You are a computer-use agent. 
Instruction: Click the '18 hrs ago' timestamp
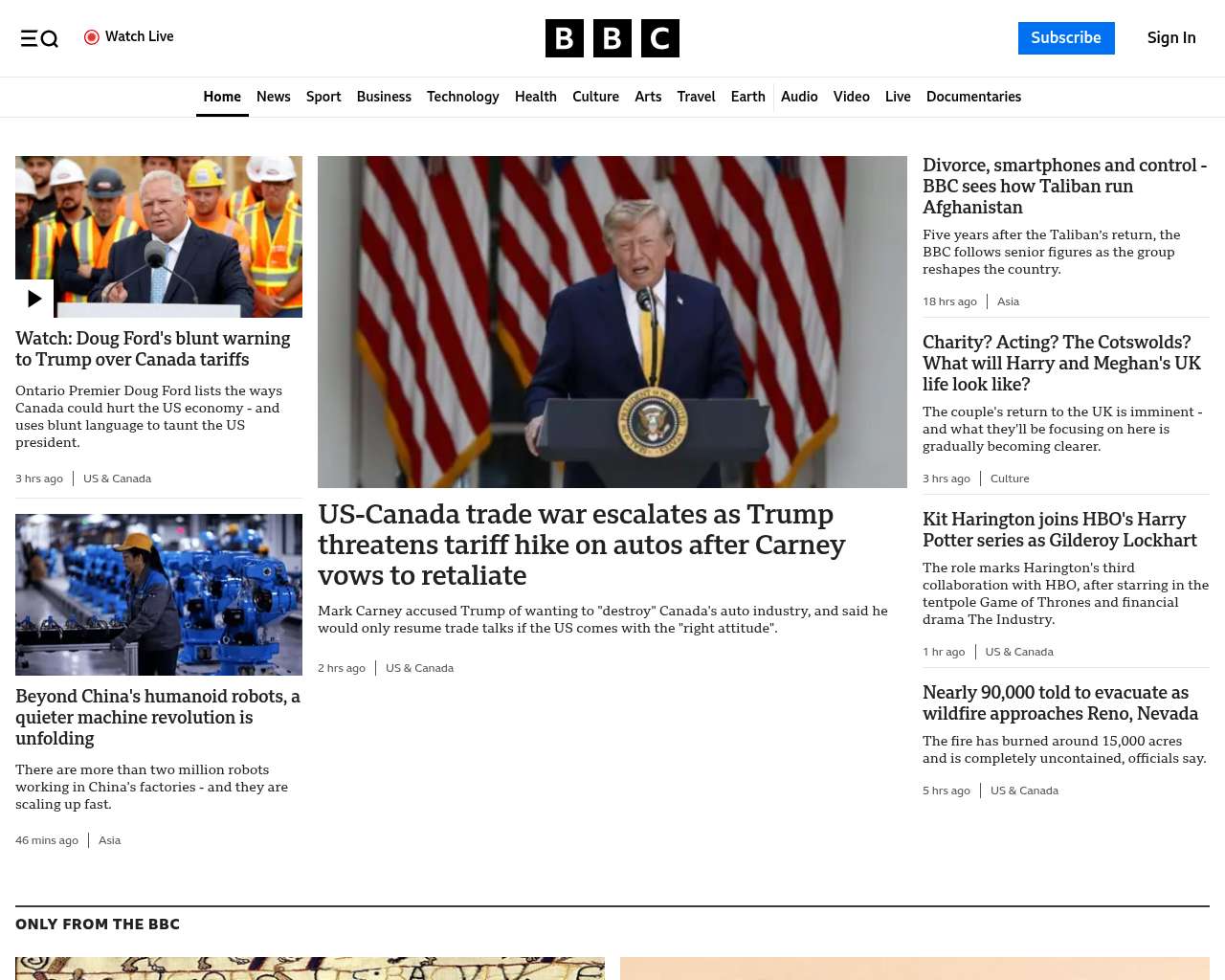coord(949,301)
